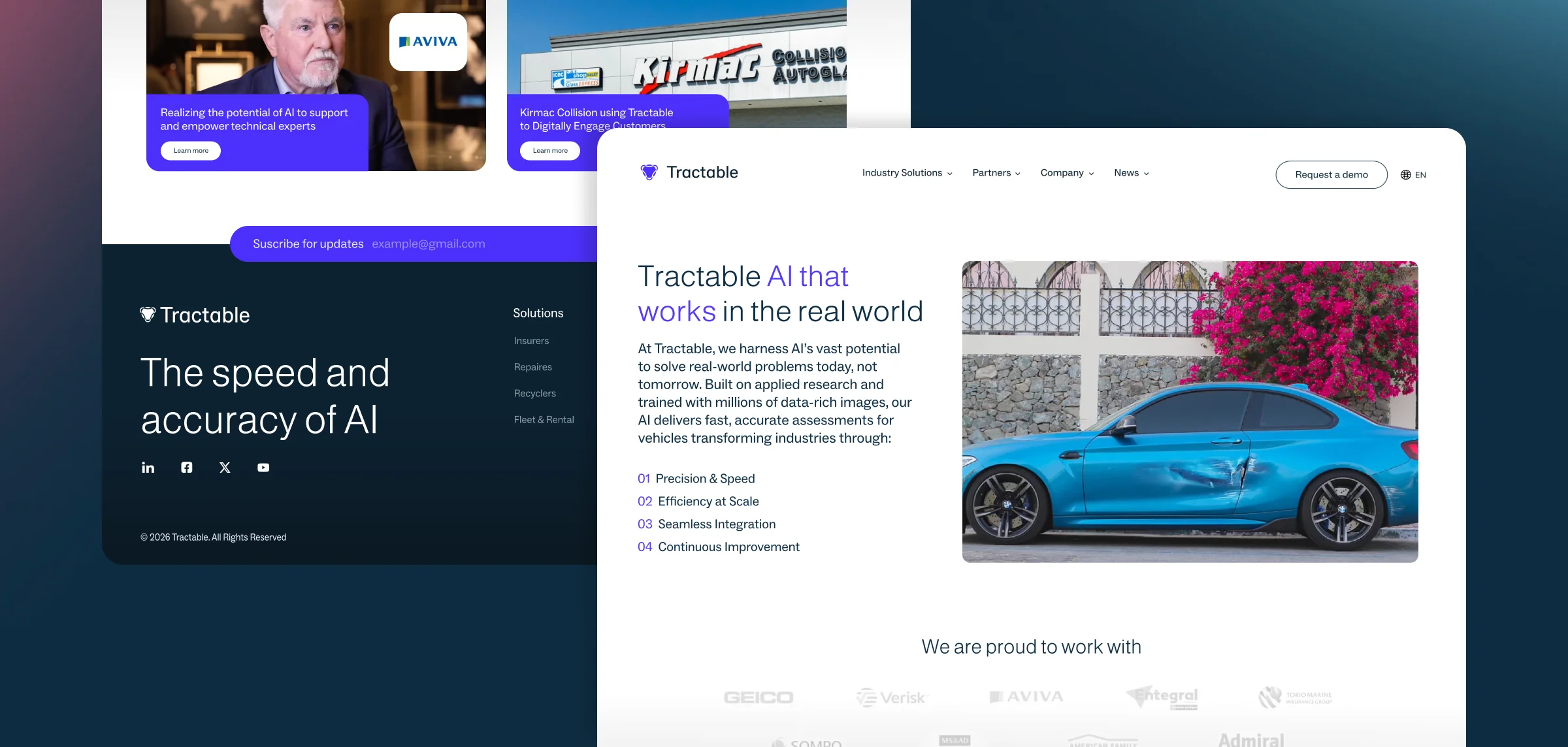The width and height of the screenshot is (1568, 747).
Task: Open the News menu
Action: [1131, 173]
